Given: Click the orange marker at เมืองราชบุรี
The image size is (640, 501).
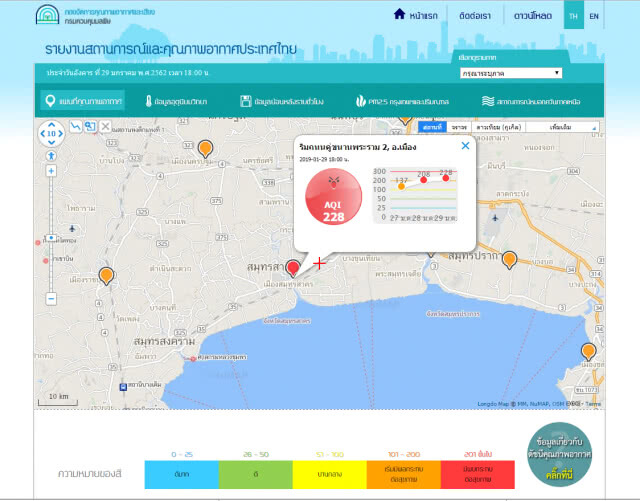Looking at the screenshot, I should [x=106, y=276].
